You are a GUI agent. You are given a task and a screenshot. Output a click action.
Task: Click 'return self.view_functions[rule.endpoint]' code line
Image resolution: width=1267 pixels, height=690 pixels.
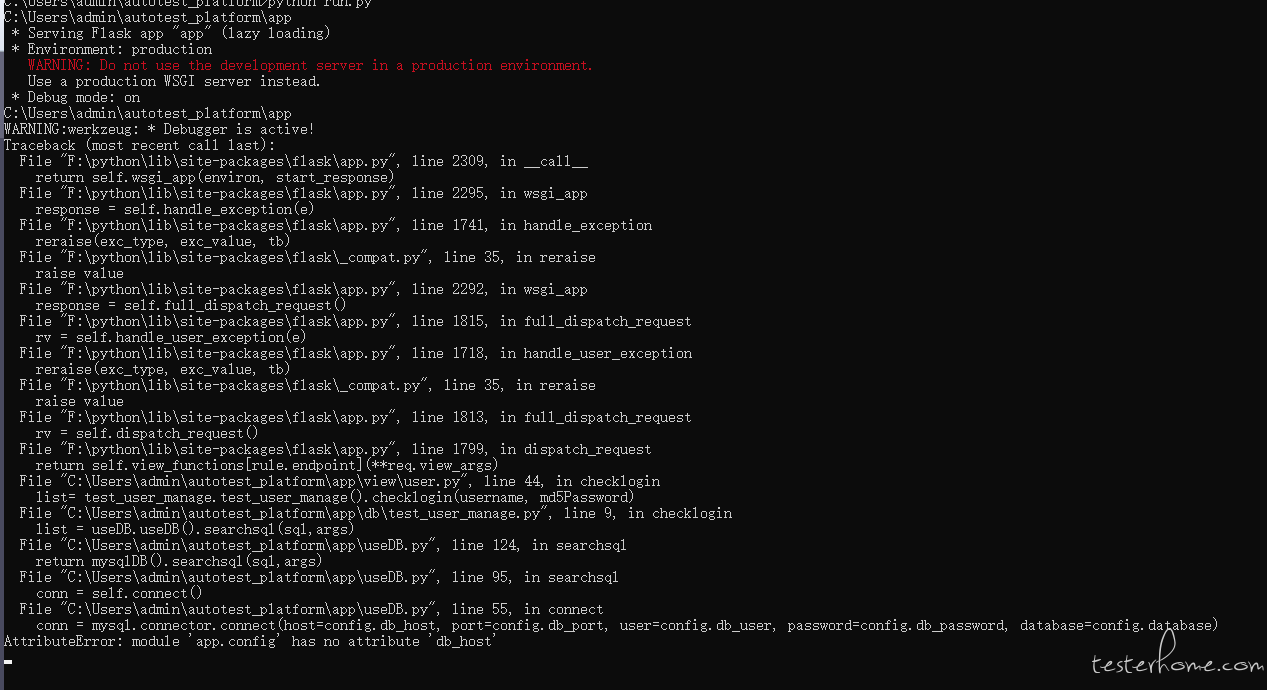(x=266, y=465)
